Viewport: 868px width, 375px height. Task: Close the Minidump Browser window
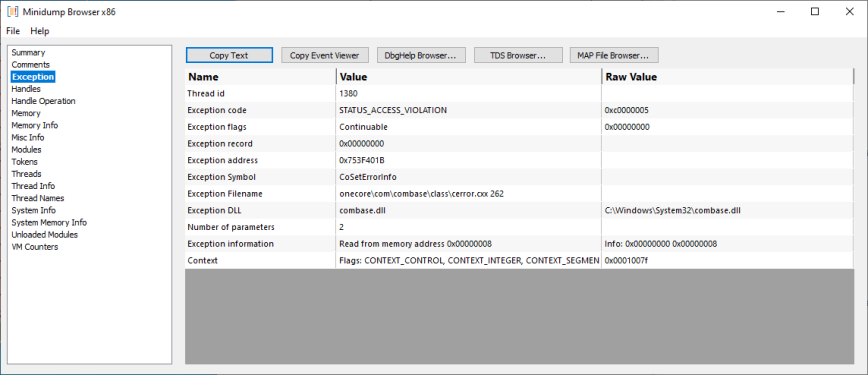(849, 12)
